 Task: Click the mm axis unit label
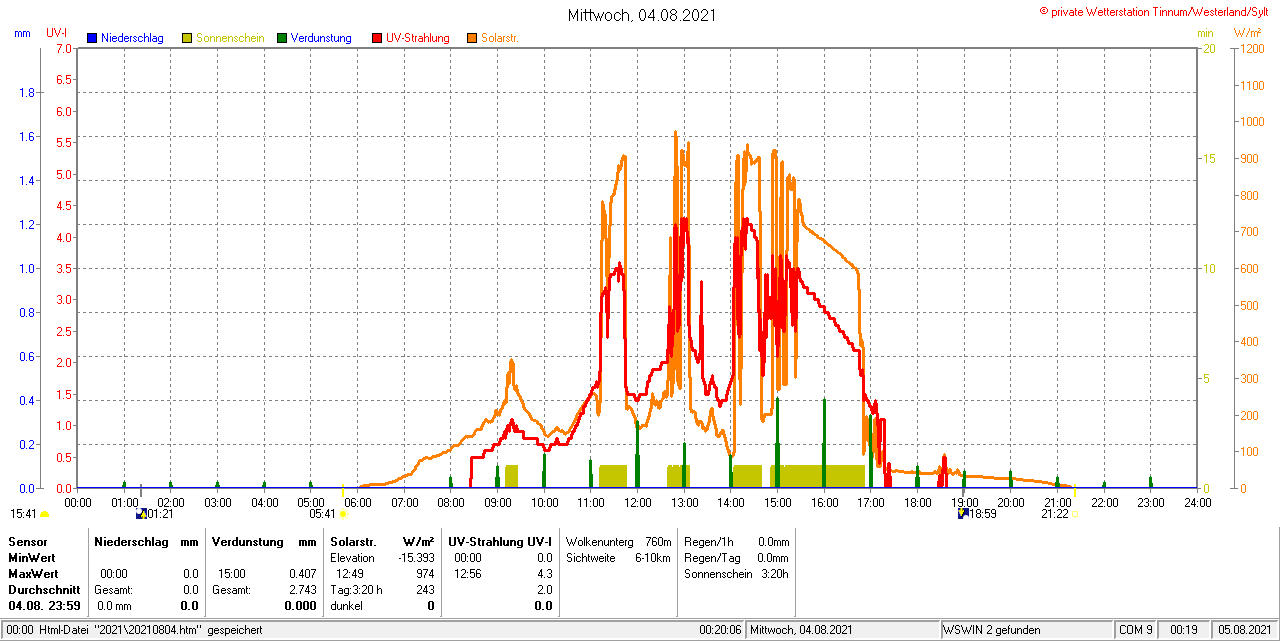pyautogui.click(x=22, y=33)
